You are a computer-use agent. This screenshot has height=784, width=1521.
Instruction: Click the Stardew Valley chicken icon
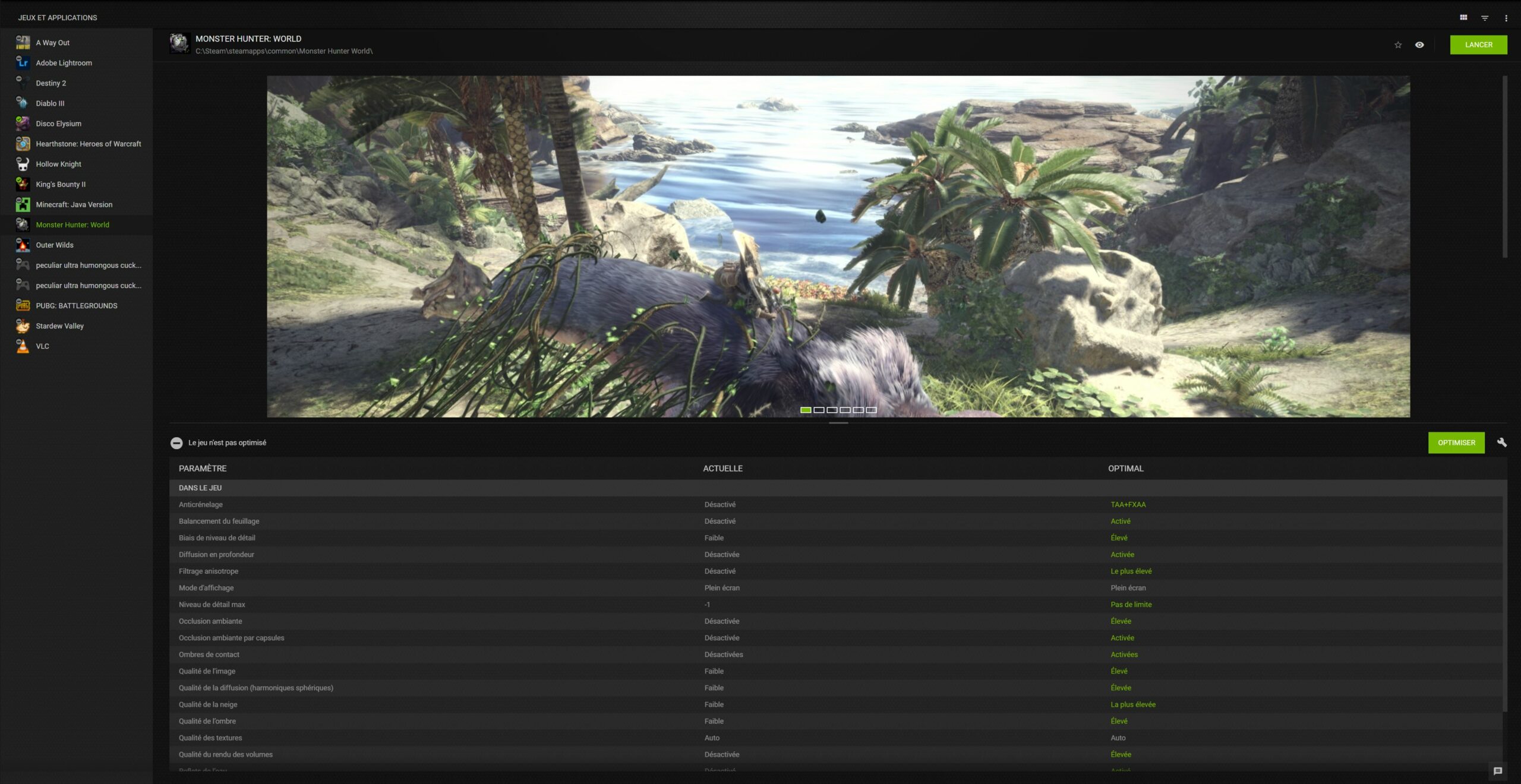coord(23,325)
